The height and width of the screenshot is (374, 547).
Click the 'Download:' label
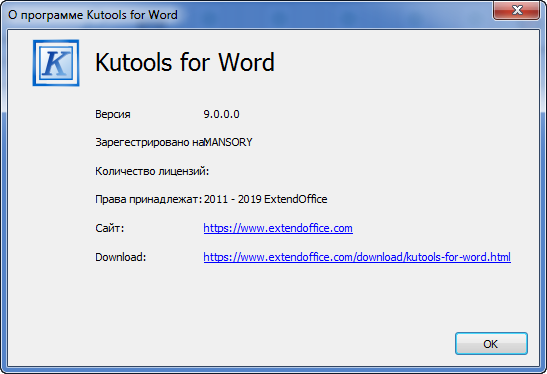tap(121, 257)
